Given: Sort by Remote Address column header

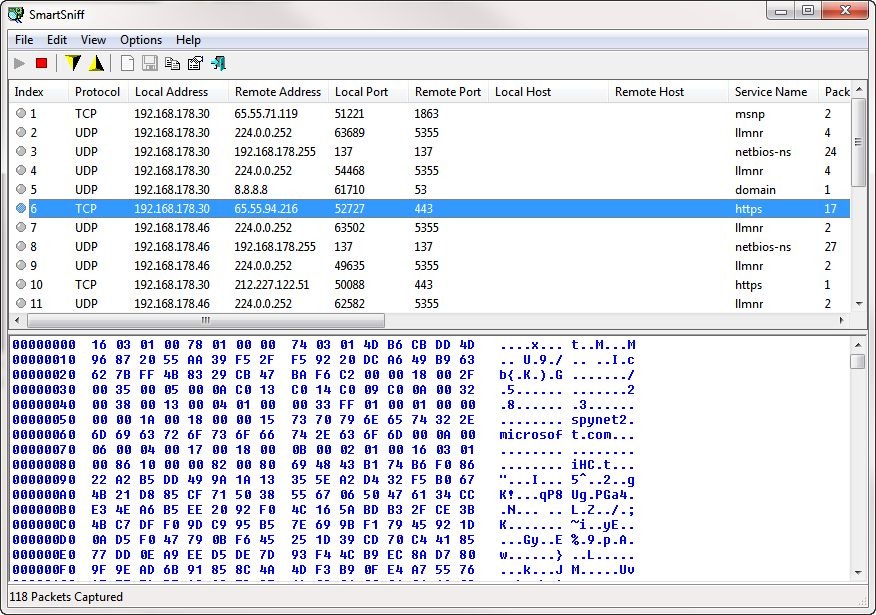Looking at the screenshot, I should (x=277, y=92).
